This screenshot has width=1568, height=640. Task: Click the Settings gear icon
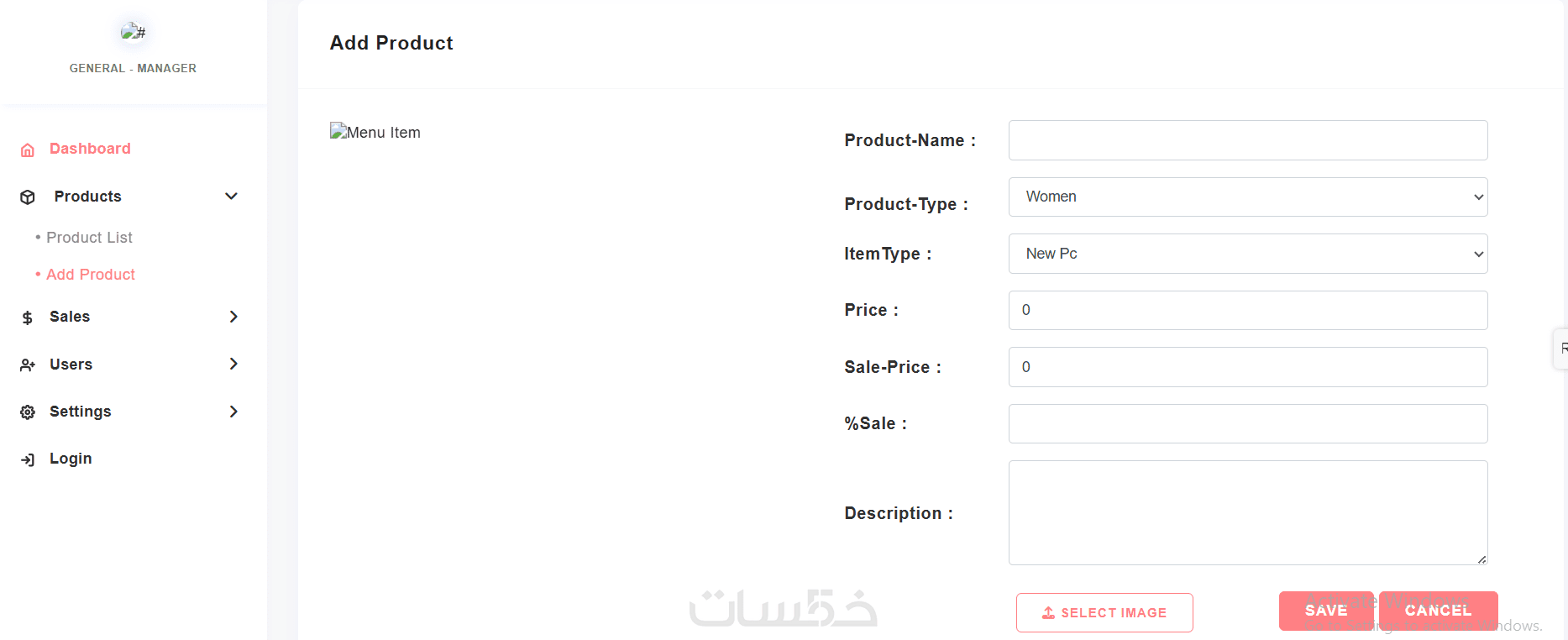(28, 412)
